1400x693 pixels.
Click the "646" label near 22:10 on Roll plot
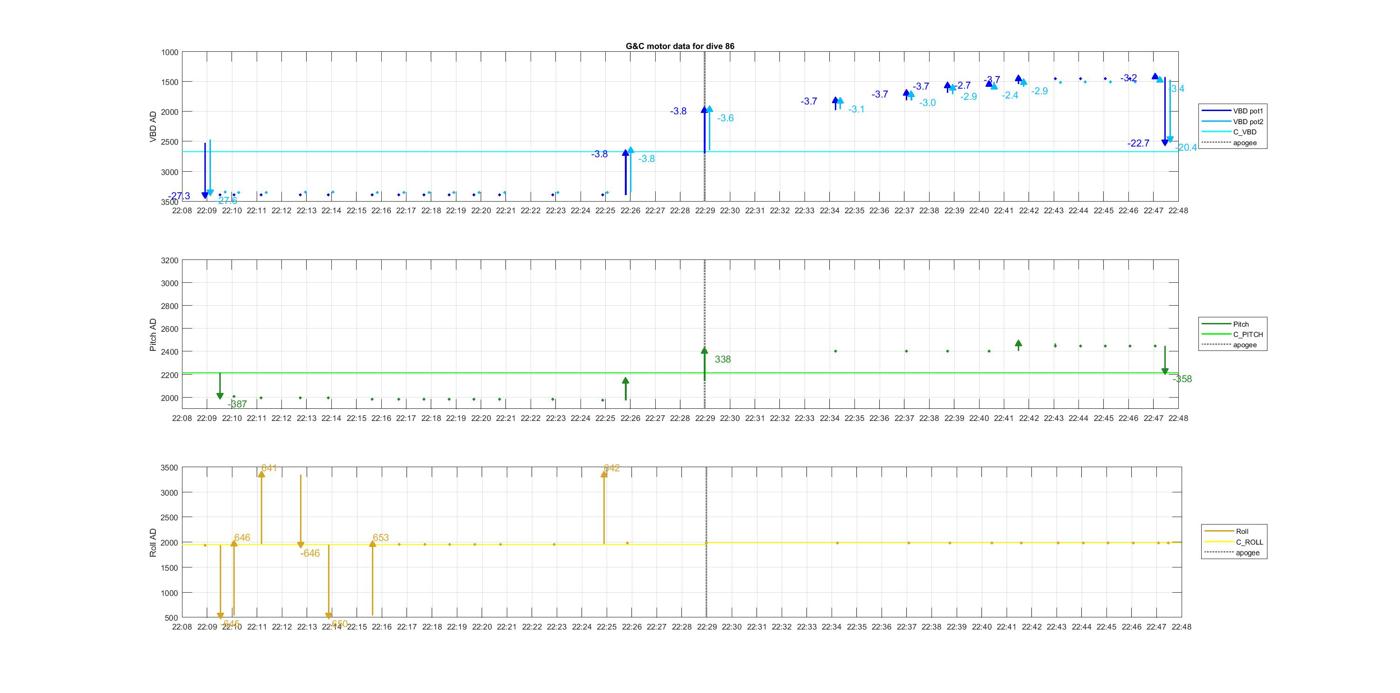(x=242, y=538)
